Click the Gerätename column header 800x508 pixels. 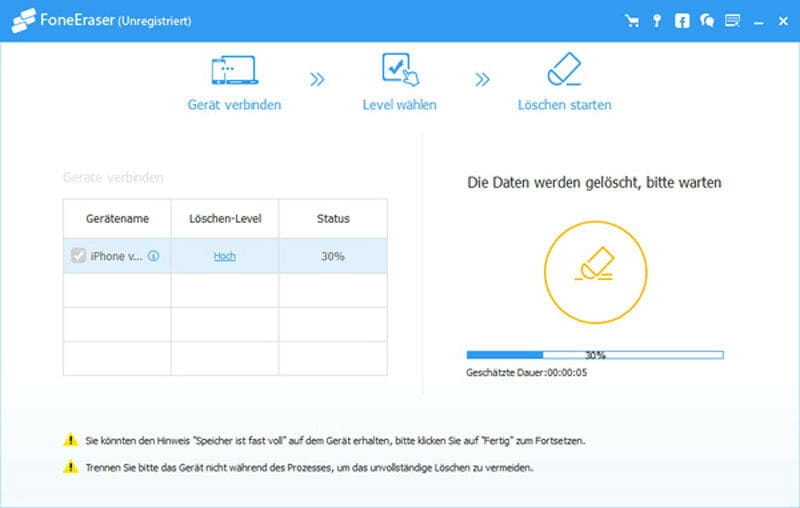[117, 218]
